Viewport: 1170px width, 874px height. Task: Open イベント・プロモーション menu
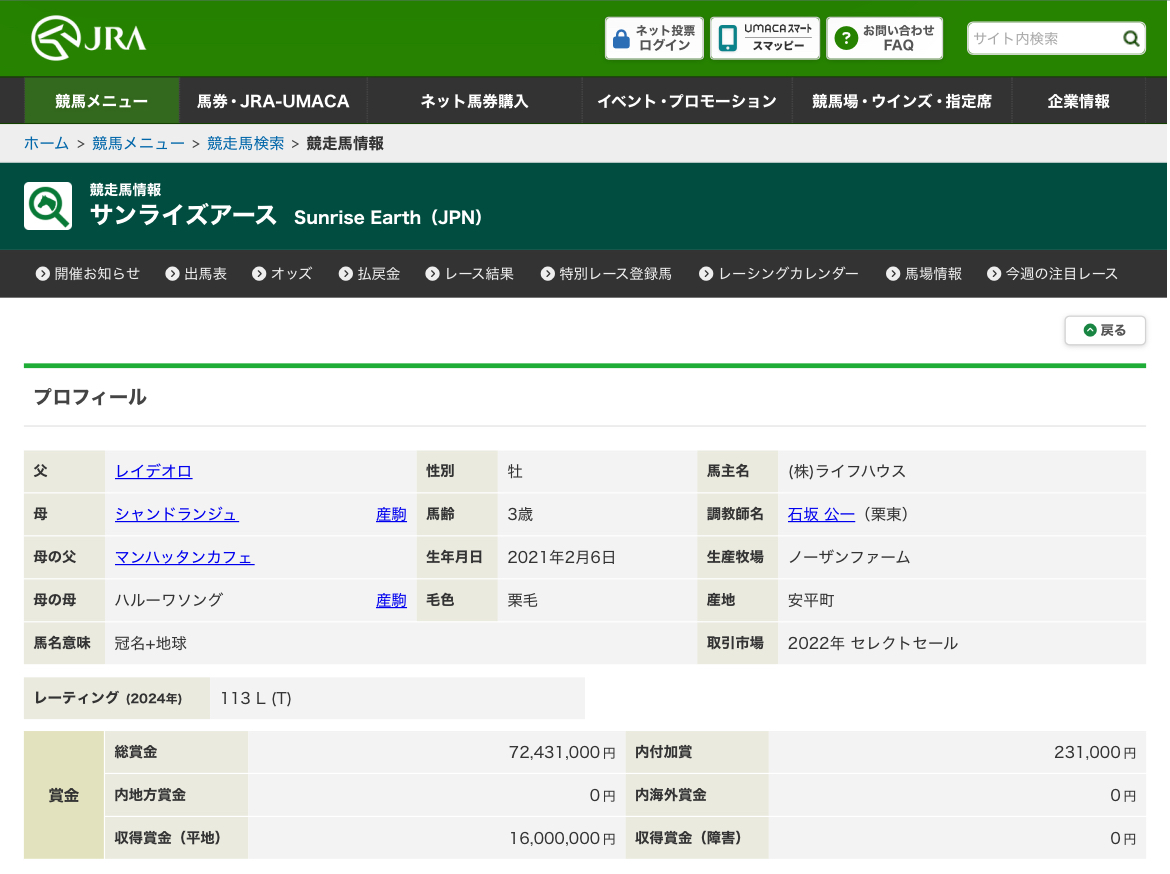[x=686, y=101]
